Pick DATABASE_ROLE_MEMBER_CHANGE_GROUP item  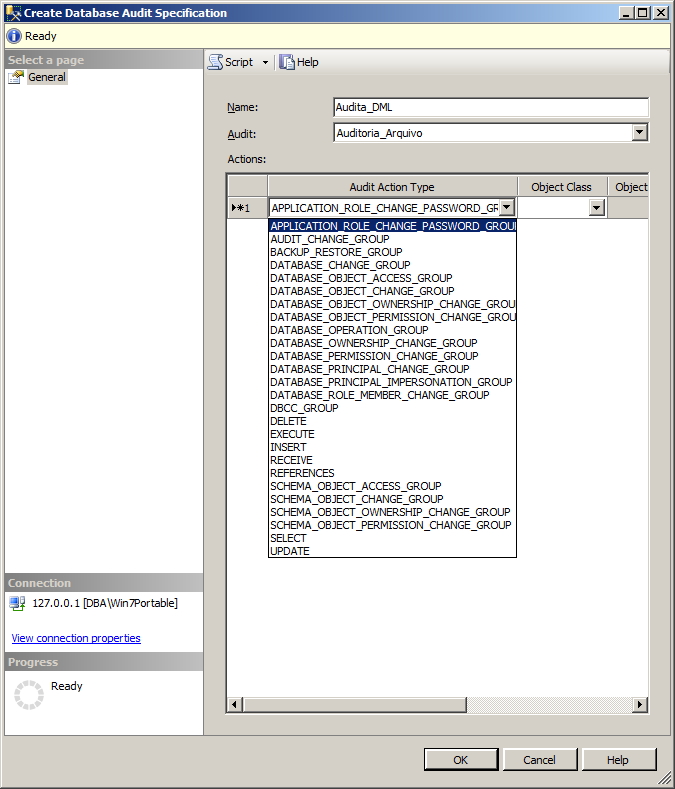click(x=393, y=396)
